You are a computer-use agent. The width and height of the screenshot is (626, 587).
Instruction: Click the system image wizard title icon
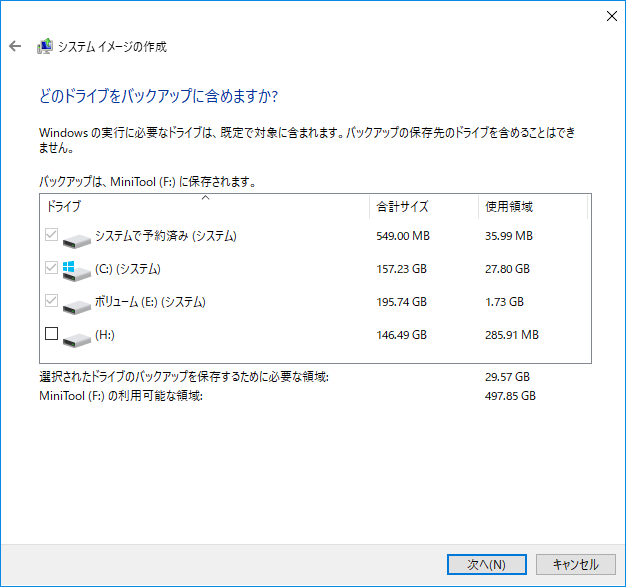tap(45, 46)
